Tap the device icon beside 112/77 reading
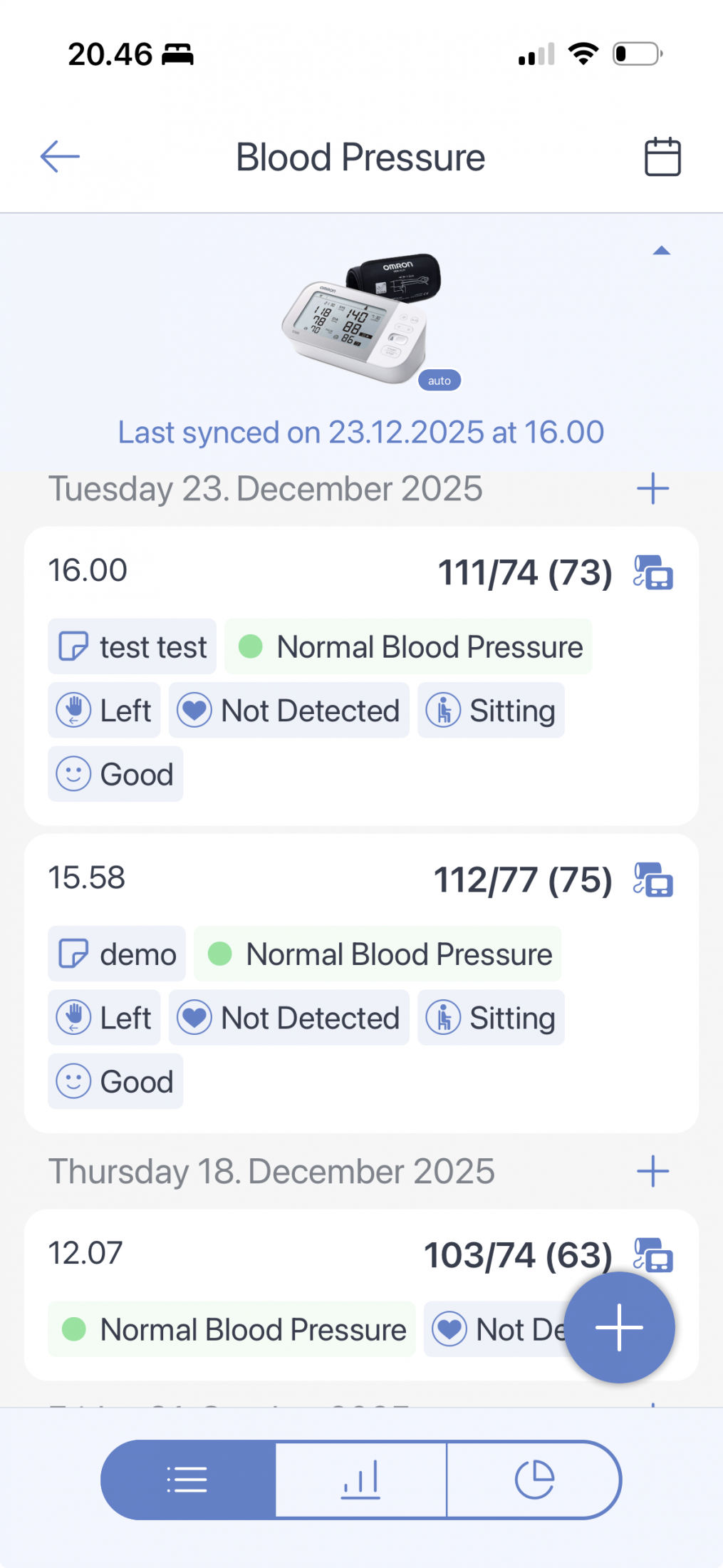The height and width of the screenshot is (1568, 723). [653, 880]
